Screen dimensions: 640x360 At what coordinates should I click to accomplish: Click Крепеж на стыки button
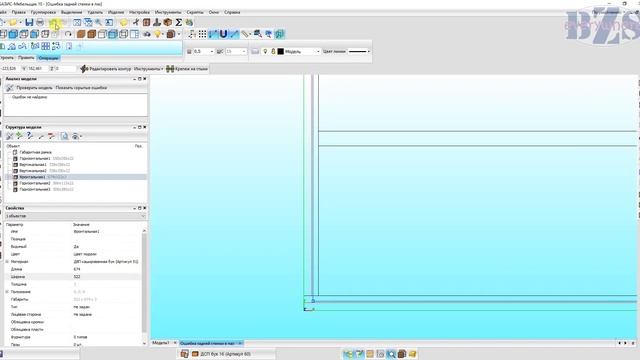[187, 69]
